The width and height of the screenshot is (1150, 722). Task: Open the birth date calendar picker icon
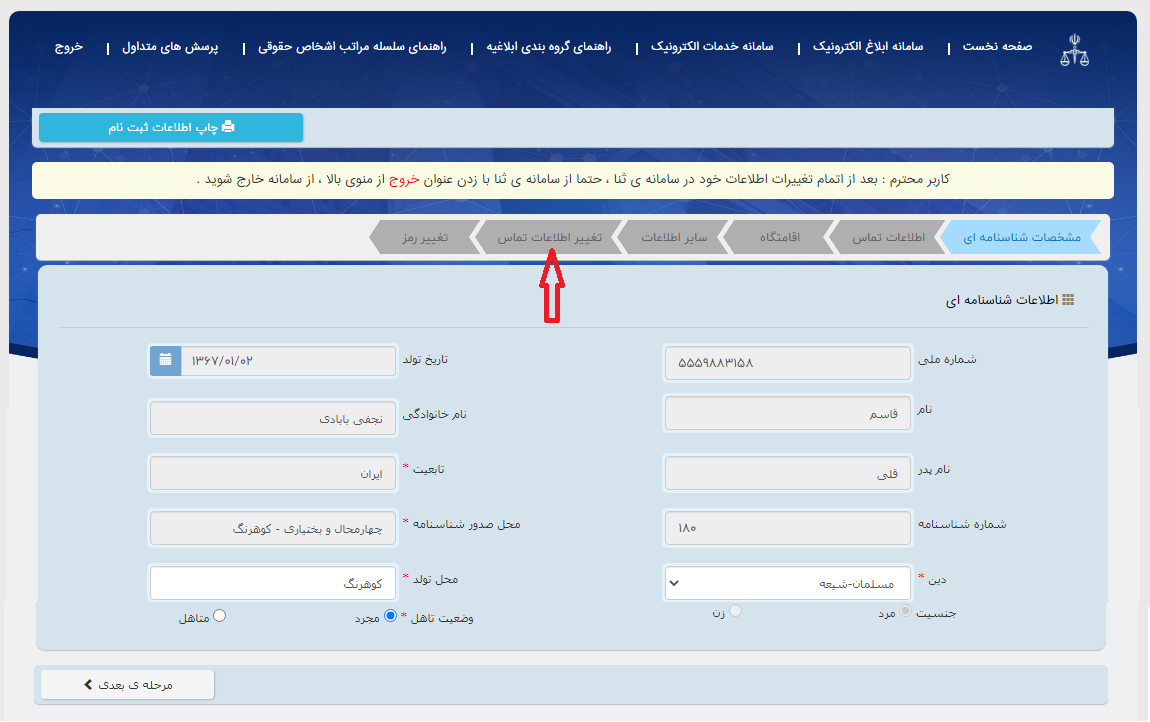[x=166, y=360]
